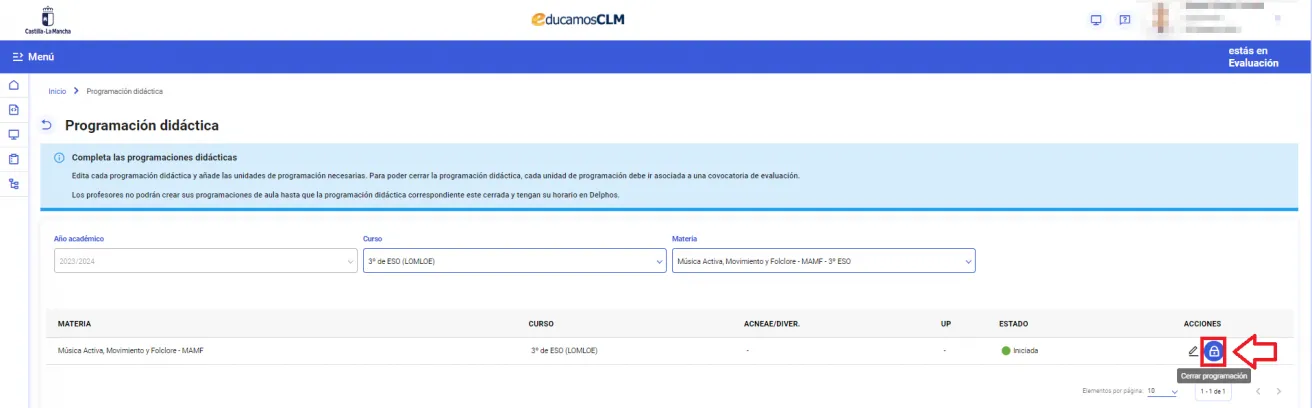Open the Menú hamburger button
This screenshot has width=1312, height=408.
tap(33, 57)
